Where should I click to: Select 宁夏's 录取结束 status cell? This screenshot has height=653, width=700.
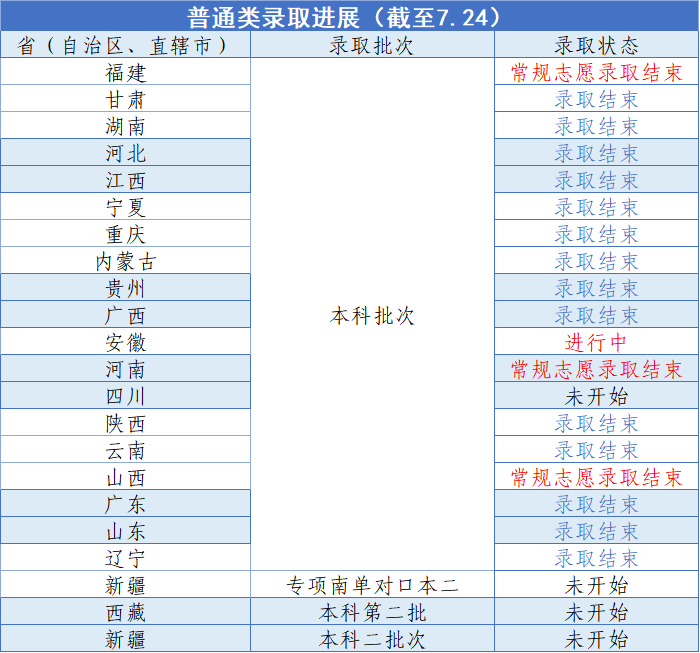(596, 207)
